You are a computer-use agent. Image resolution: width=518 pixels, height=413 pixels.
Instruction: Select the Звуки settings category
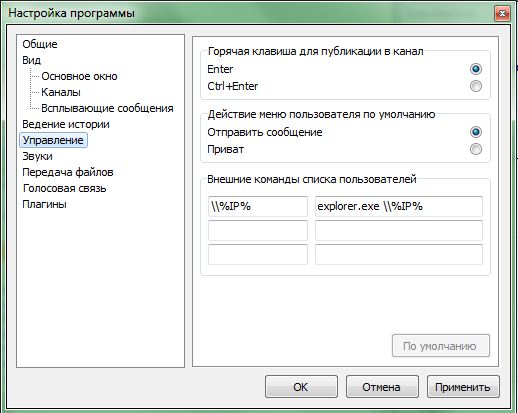pyautogui.click(x=37, y=156)
